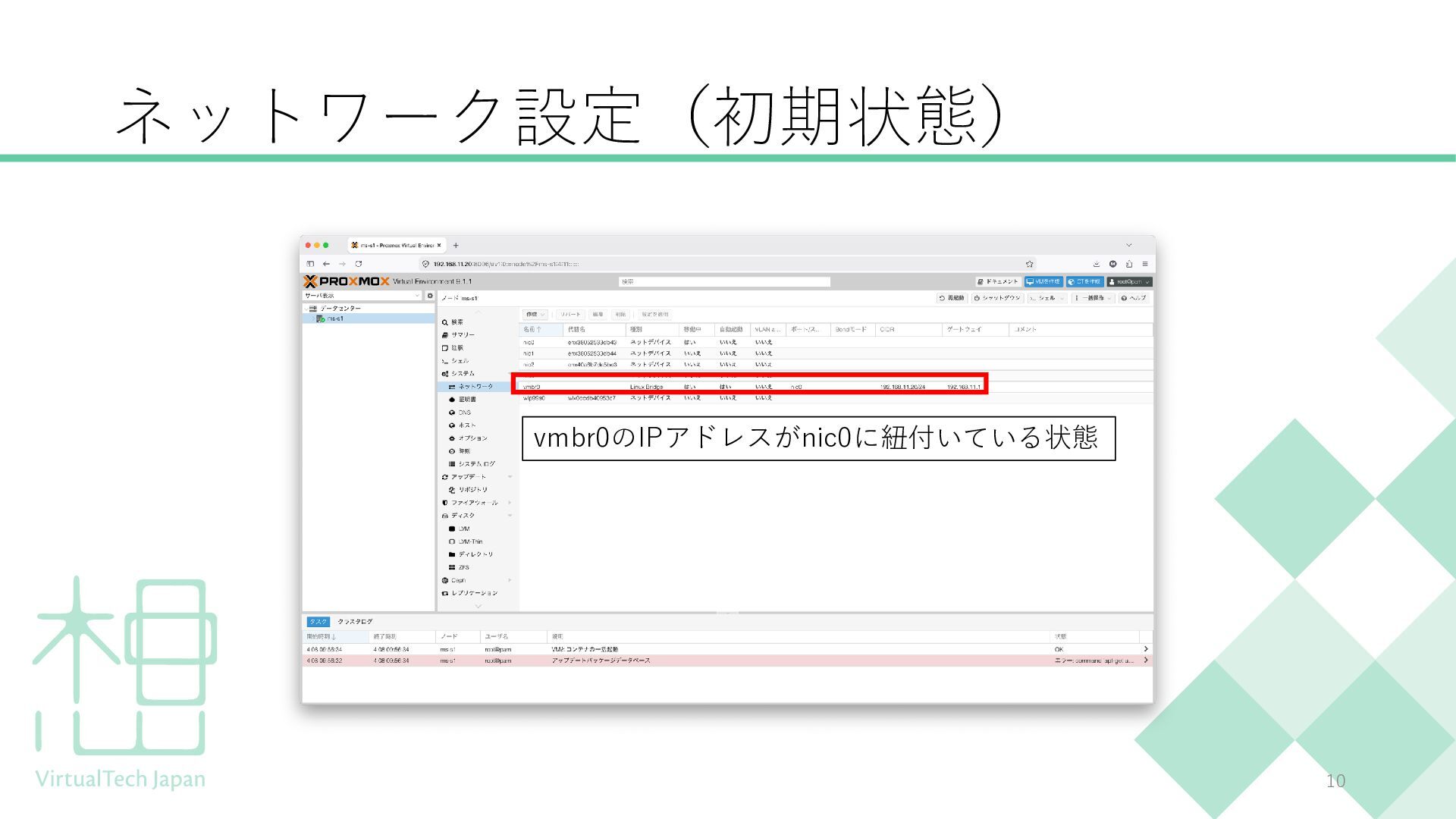This screenshot has width=1456, height=819.
Task: Click the CT作成 create container button
Action: [1084, 281]
